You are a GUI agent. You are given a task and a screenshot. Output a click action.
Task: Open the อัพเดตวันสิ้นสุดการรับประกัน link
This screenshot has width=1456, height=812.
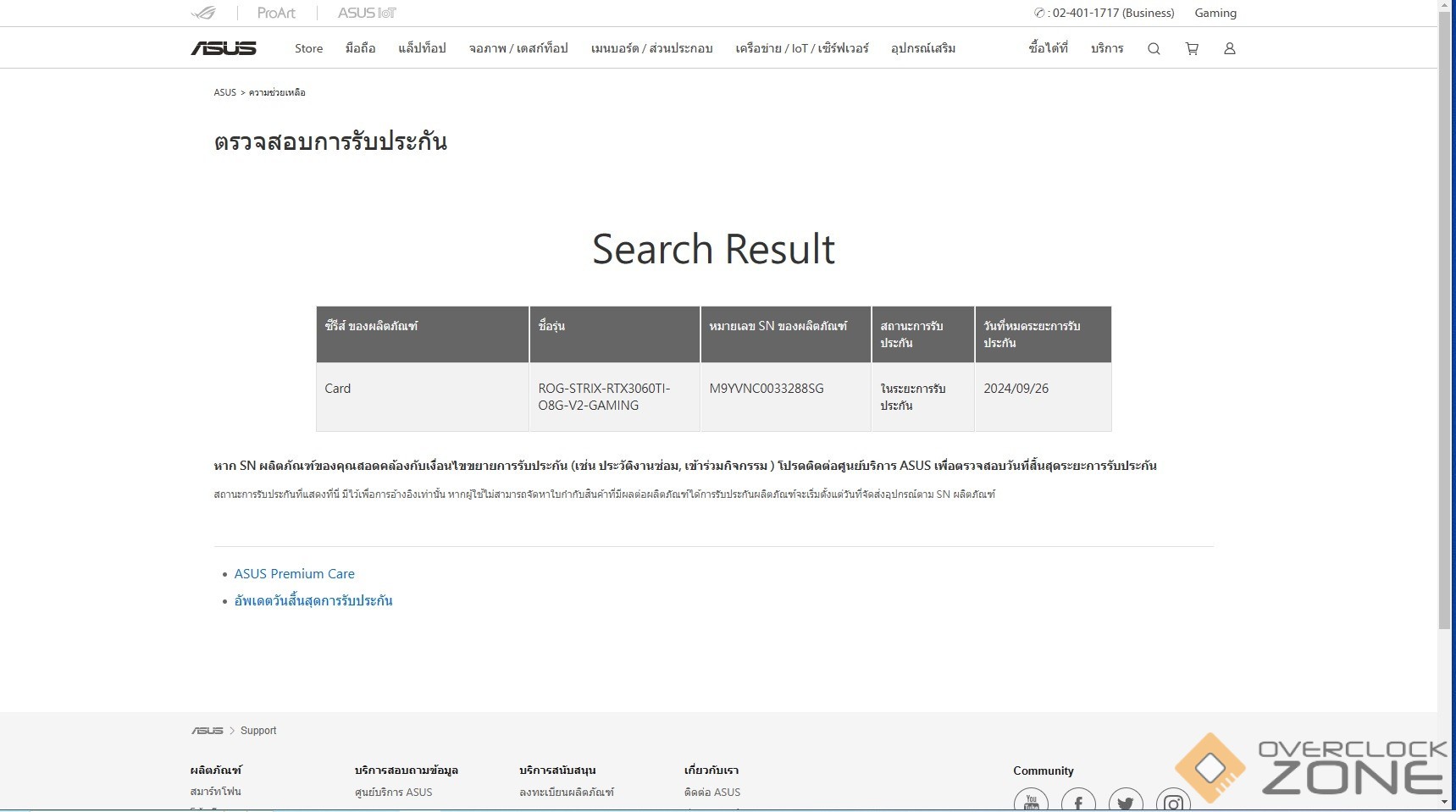[313, 600]
